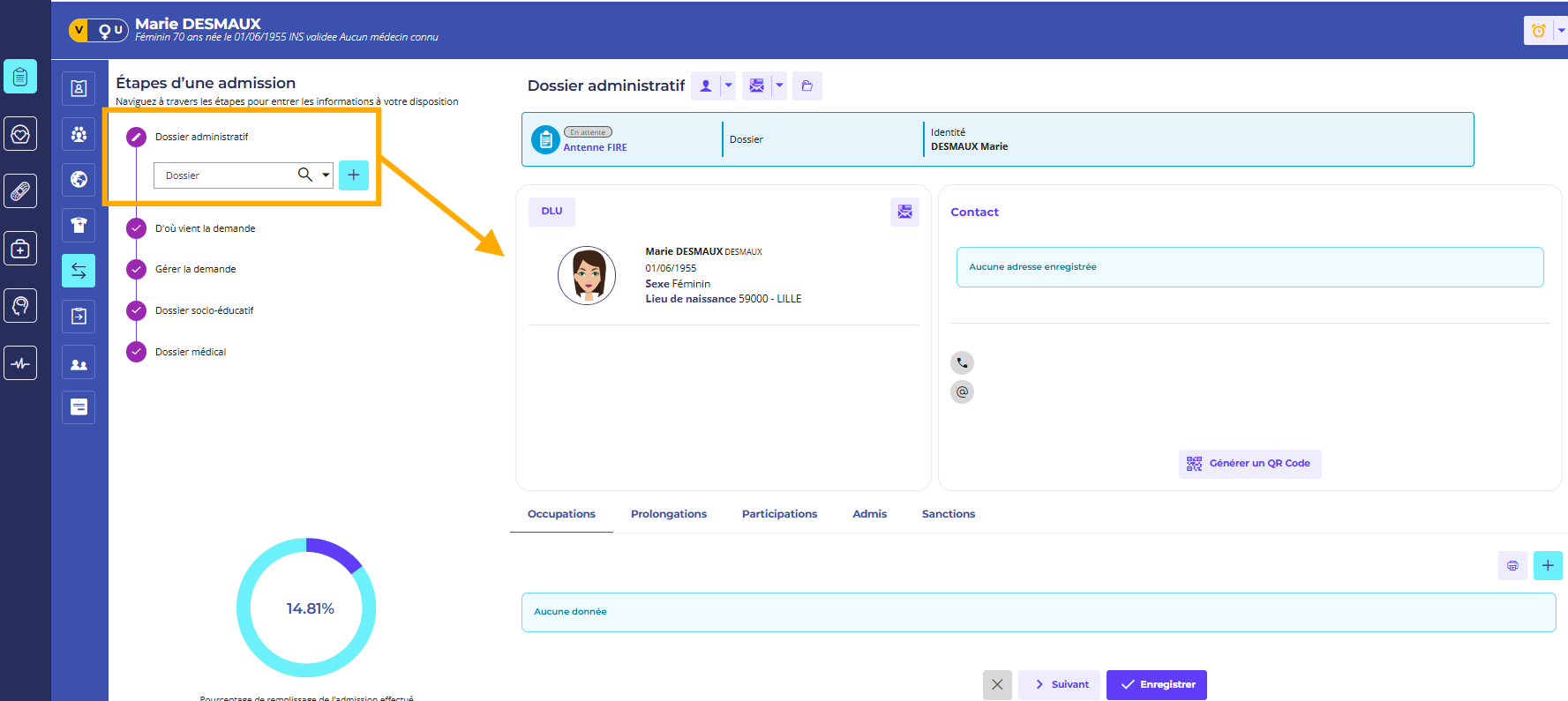Open the Sanctions tab
1568x701 pixels.
pos(948,514)
